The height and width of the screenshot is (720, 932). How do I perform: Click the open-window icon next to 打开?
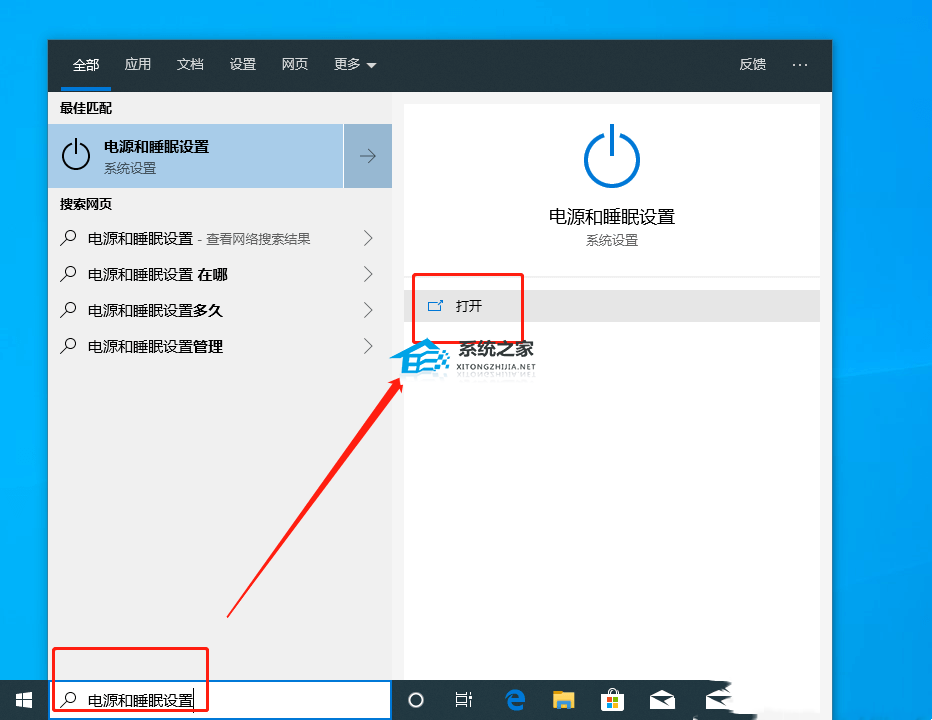436,306
